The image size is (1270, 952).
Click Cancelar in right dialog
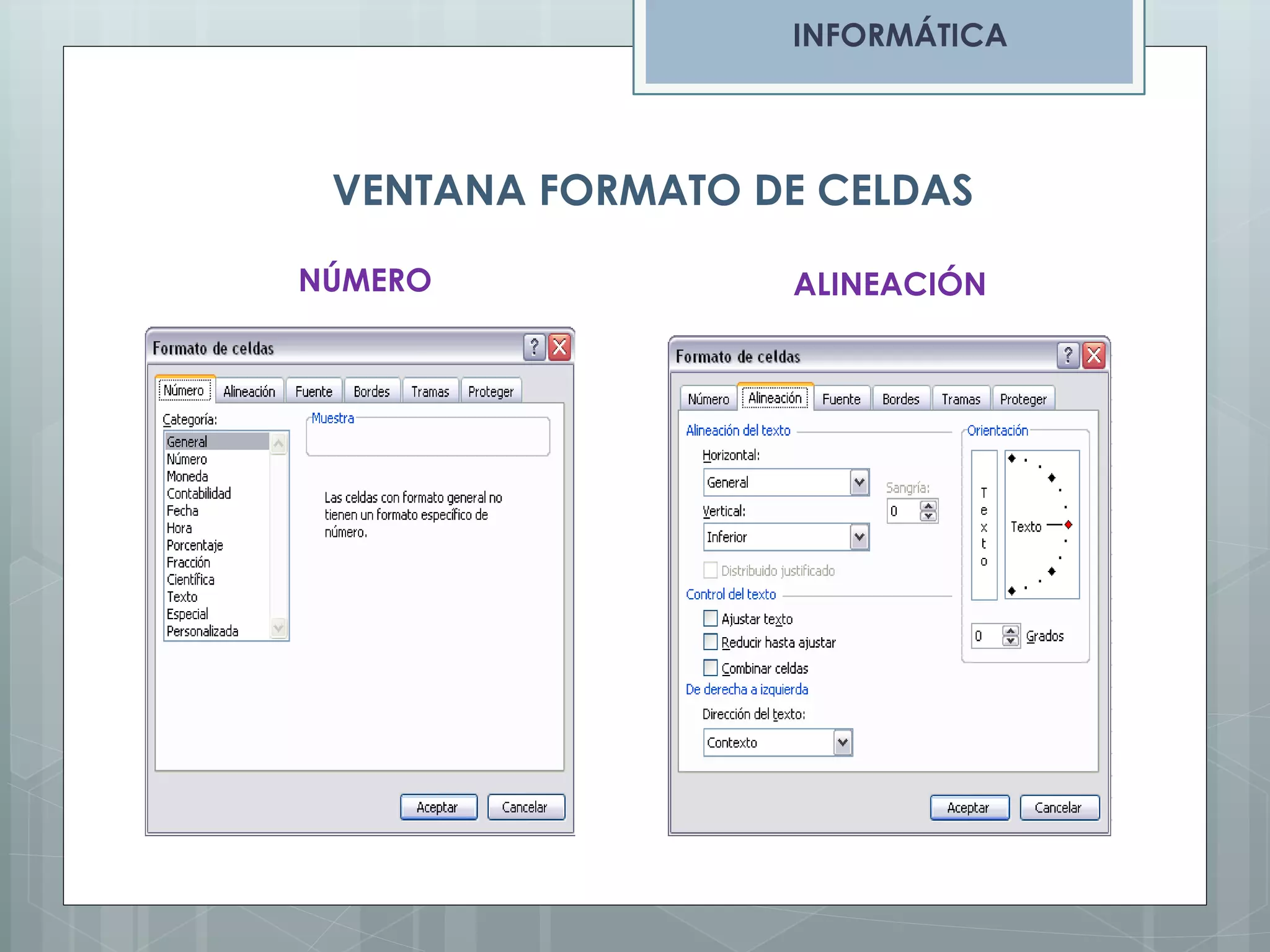click(1059, 808)
